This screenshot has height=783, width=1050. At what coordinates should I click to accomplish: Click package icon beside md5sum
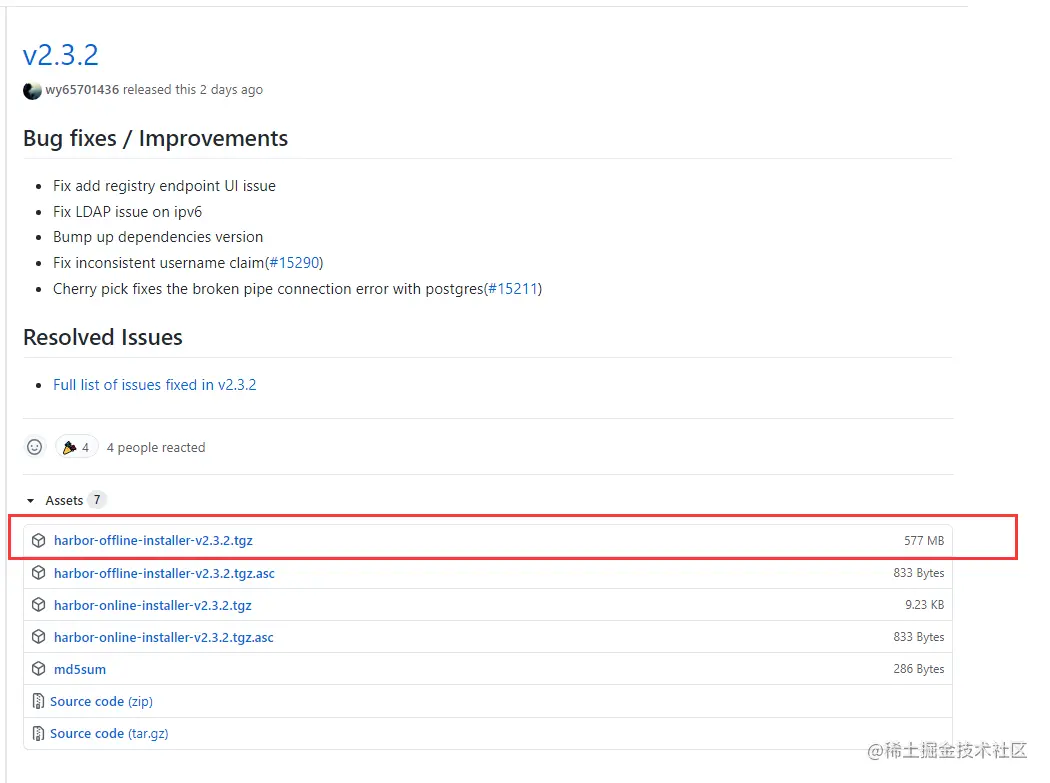coord(39,669)
